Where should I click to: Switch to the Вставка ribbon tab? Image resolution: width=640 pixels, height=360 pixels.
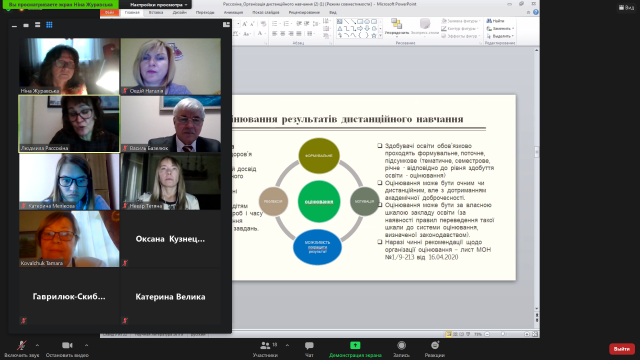(x=156, y=13)
